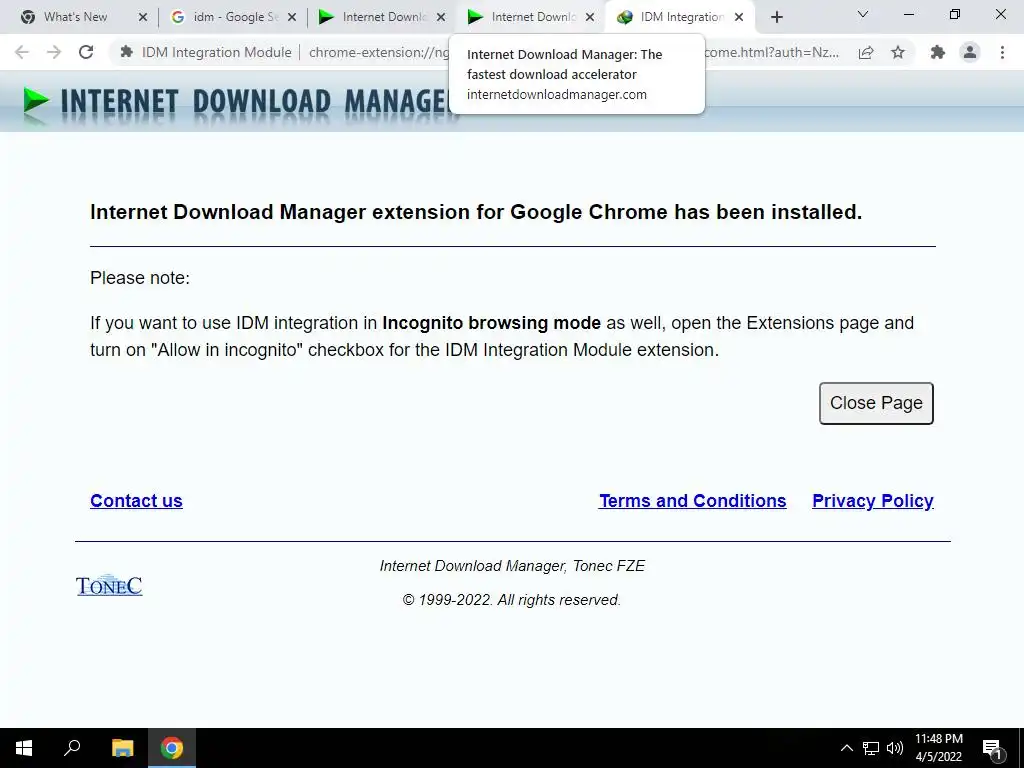Image resolution: width=1024 pixels, height=768 pixels.
Task: Click the Chrome taskbar icon
Action: 172,748
